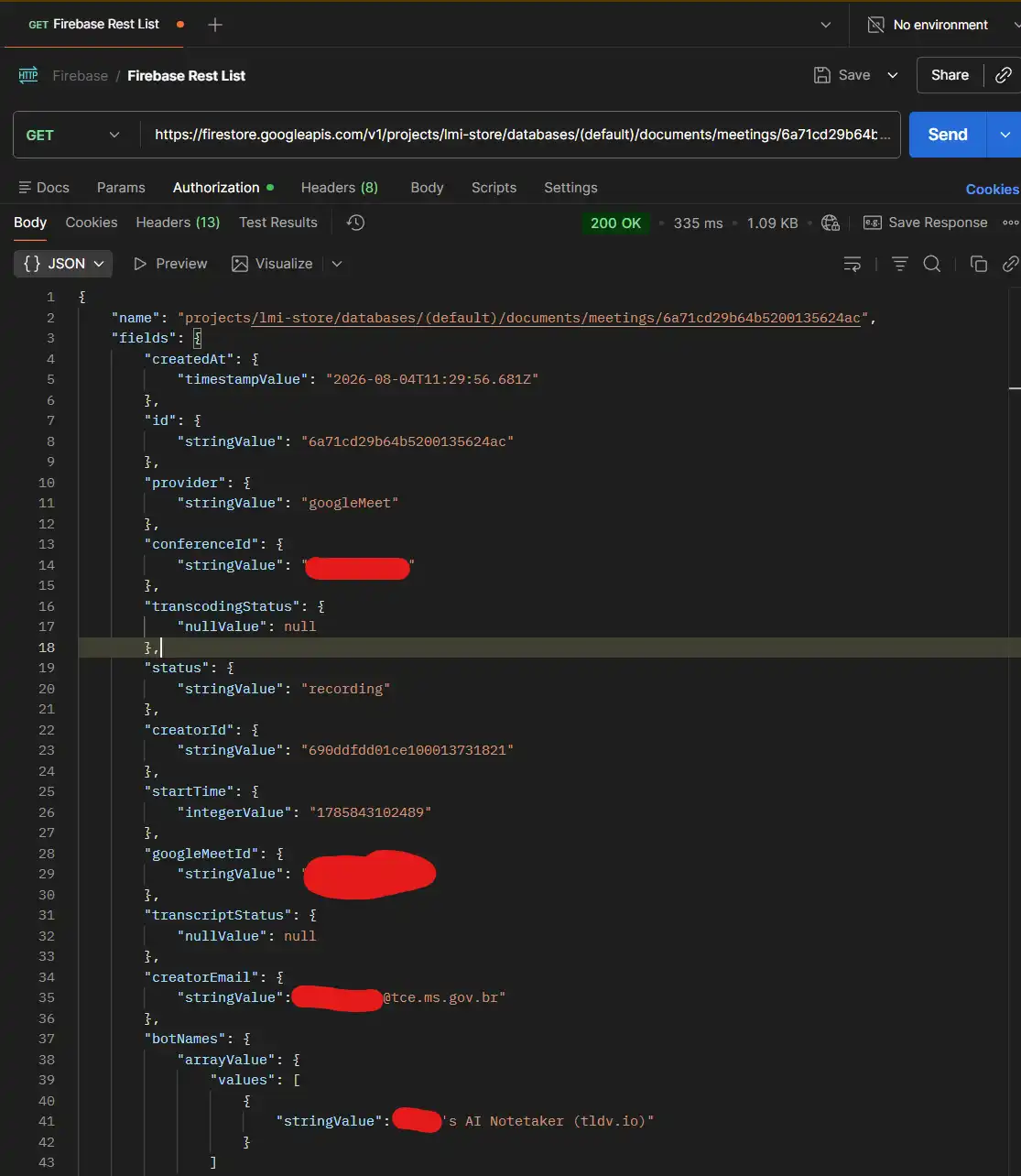Image resolution: width=1021 pixels, height=1176 pixels.
Task: Open the Cookies link at right
Action: click(x=992, y=189)
